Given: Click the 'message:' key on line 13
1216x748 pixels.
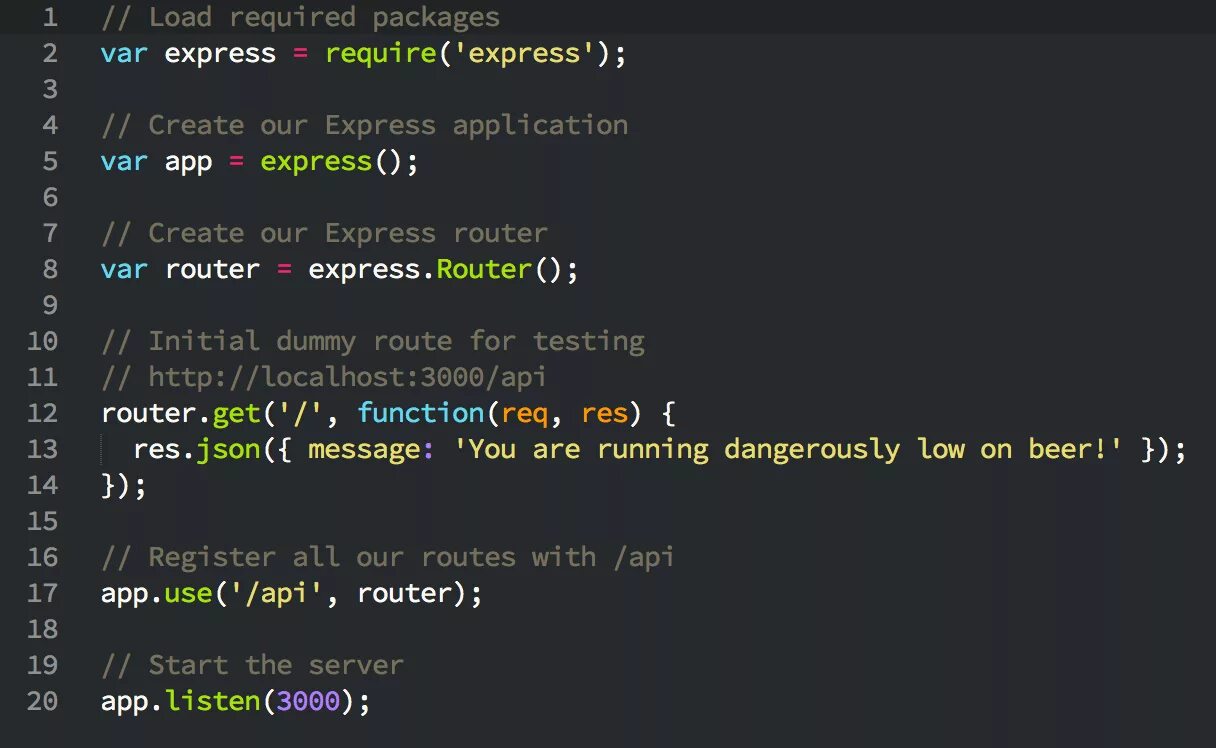Looking at the screenshot, I should tap(372, 450).
